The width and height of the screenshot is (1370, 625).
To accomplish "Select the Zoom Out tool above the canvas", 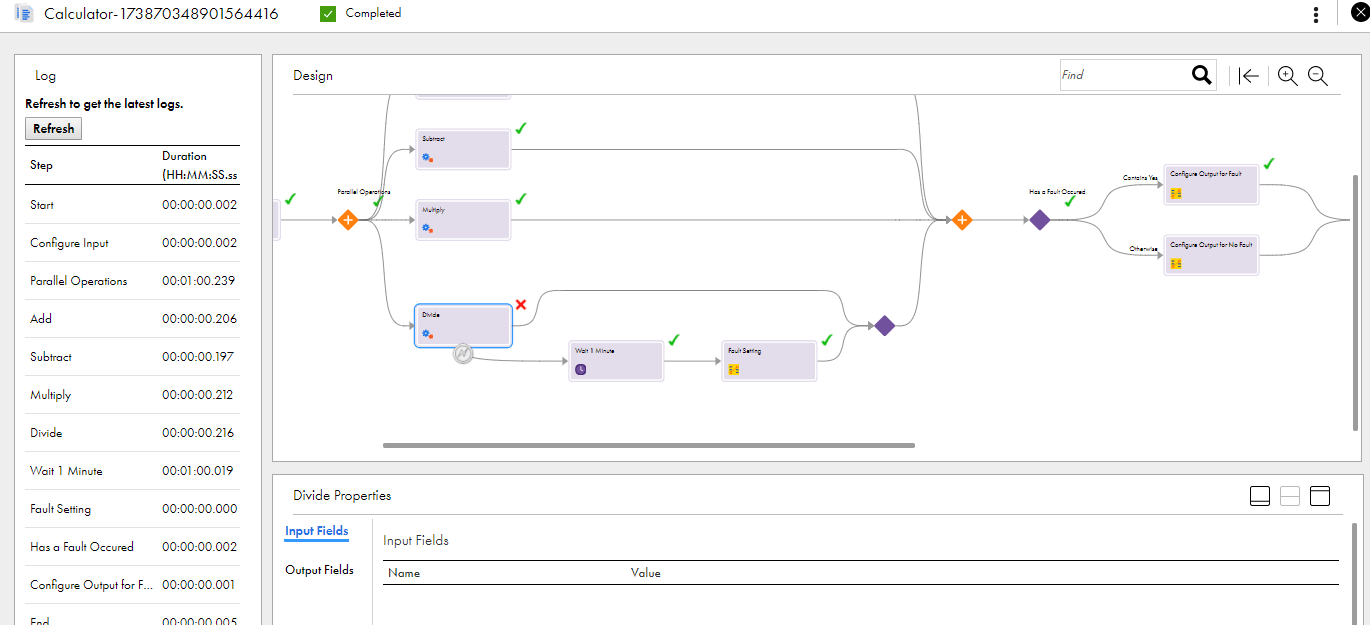I will [1318, 75].
